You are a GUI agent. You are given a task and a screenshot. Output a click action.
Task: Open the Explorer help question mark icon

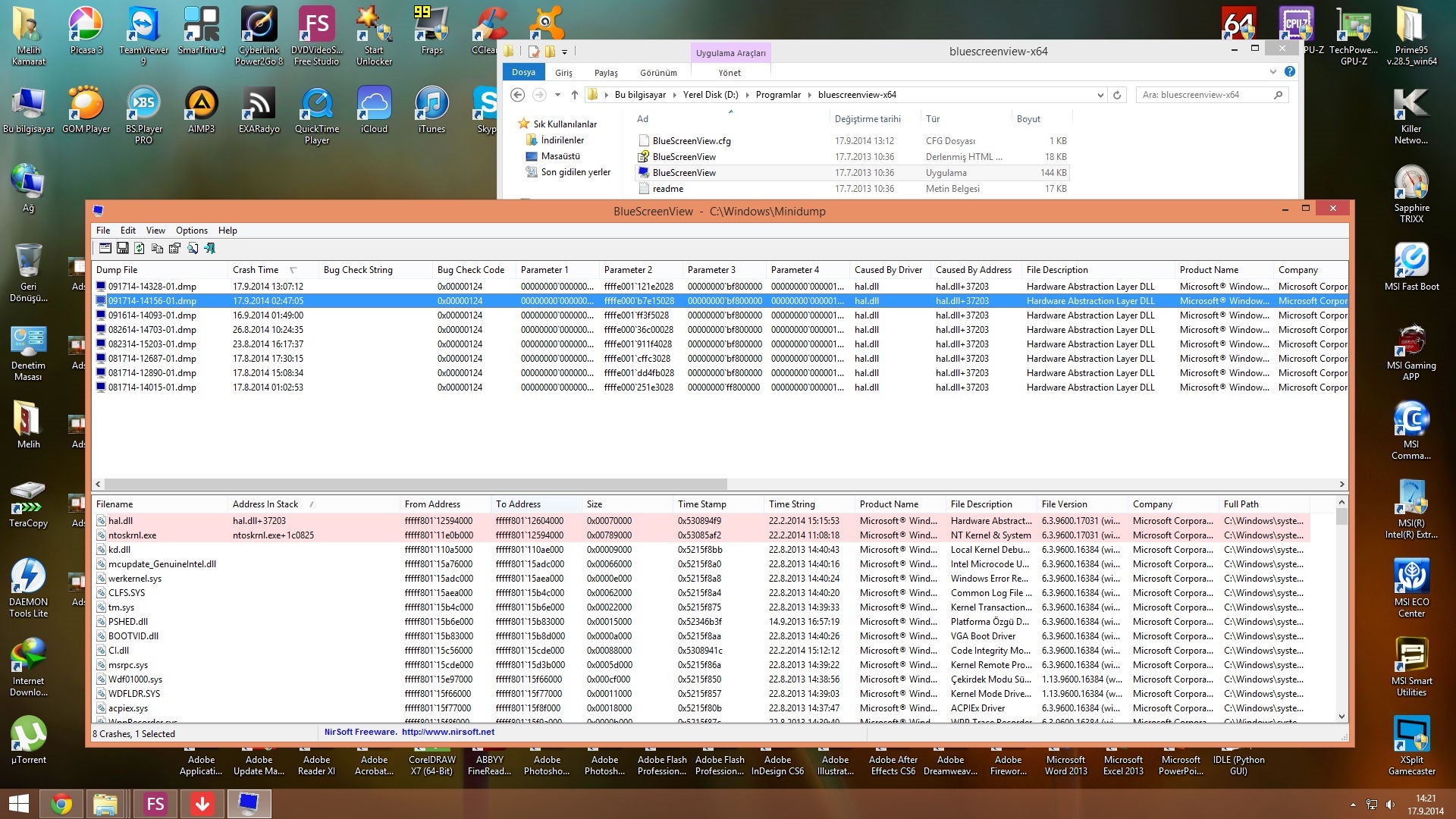[1289, 72]
